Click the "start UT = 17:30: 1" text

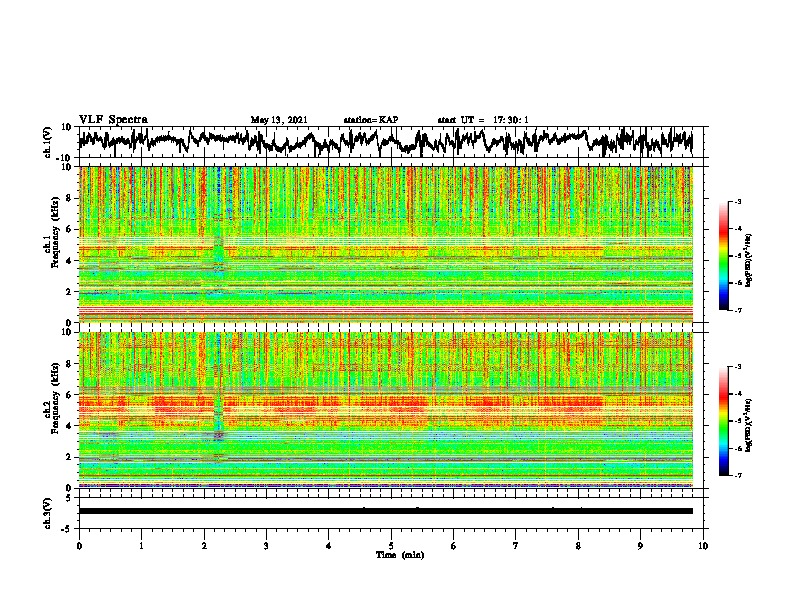(483, 120)
